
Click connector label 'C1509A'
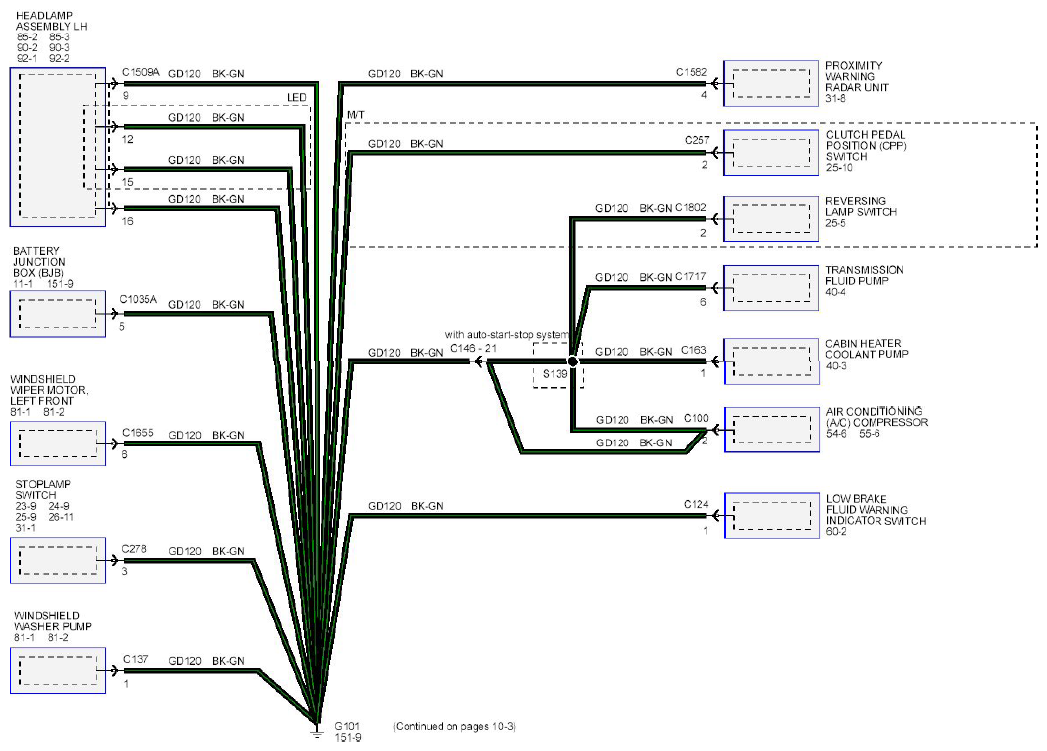(141, 72)
